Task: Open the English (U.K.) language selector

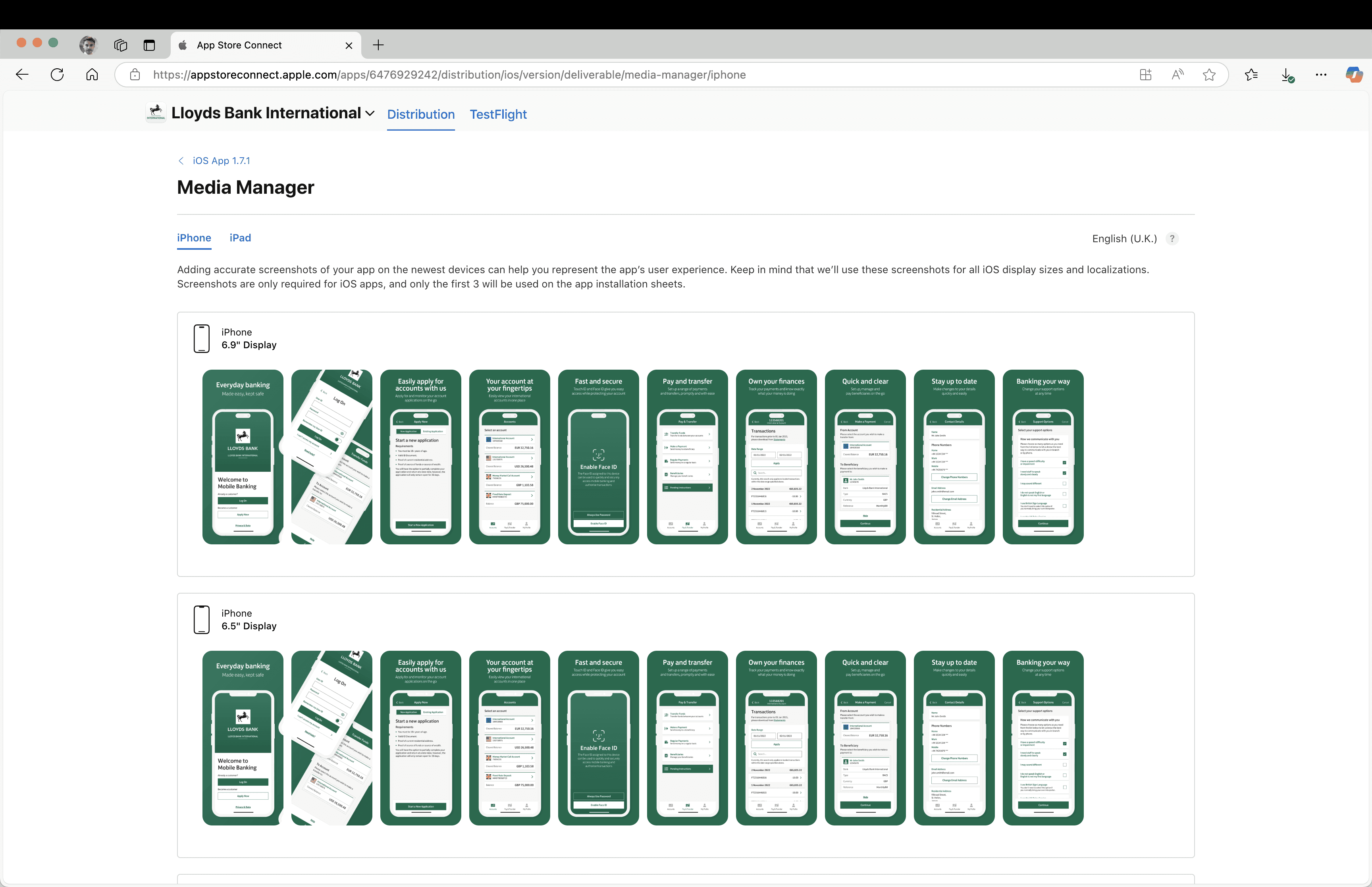Action: click(x=1124, y=239)
